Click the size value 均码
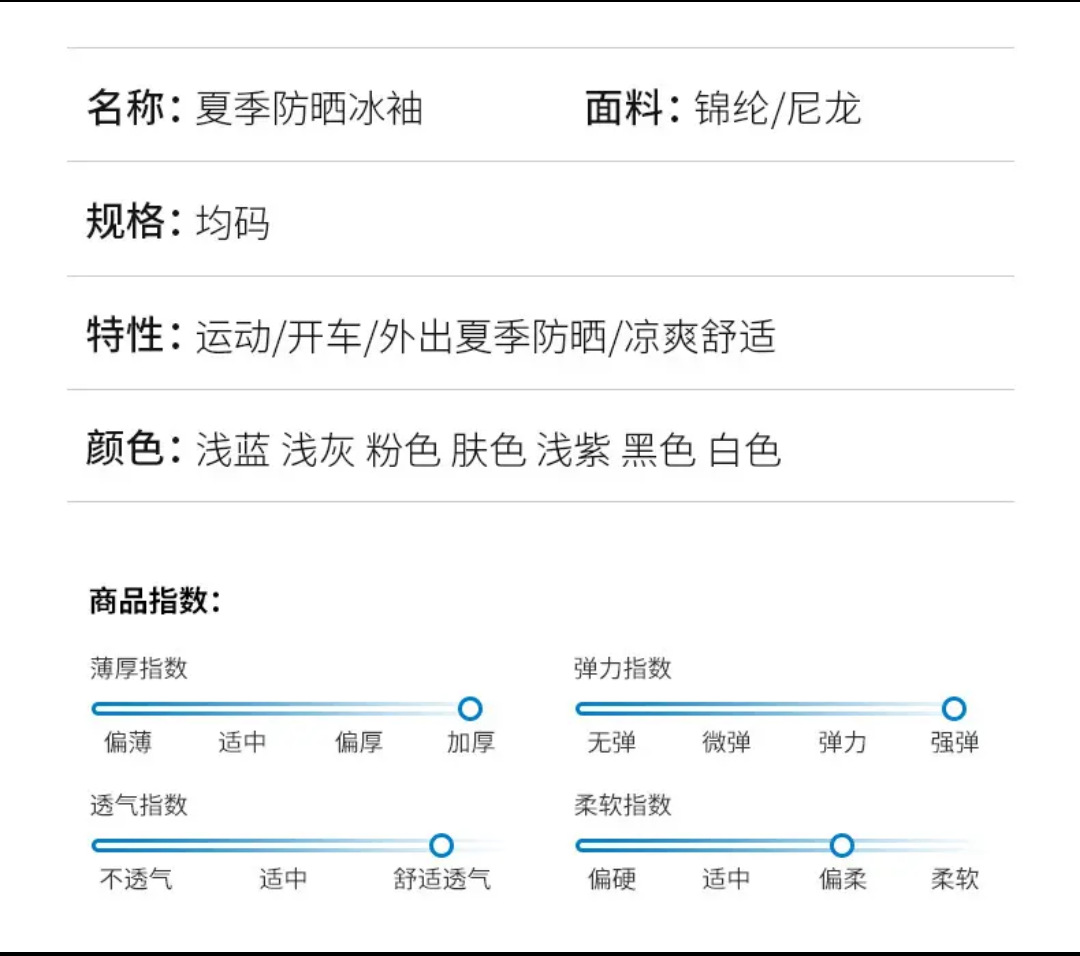Screen dimensions: 1080x956 click(233, 222)
